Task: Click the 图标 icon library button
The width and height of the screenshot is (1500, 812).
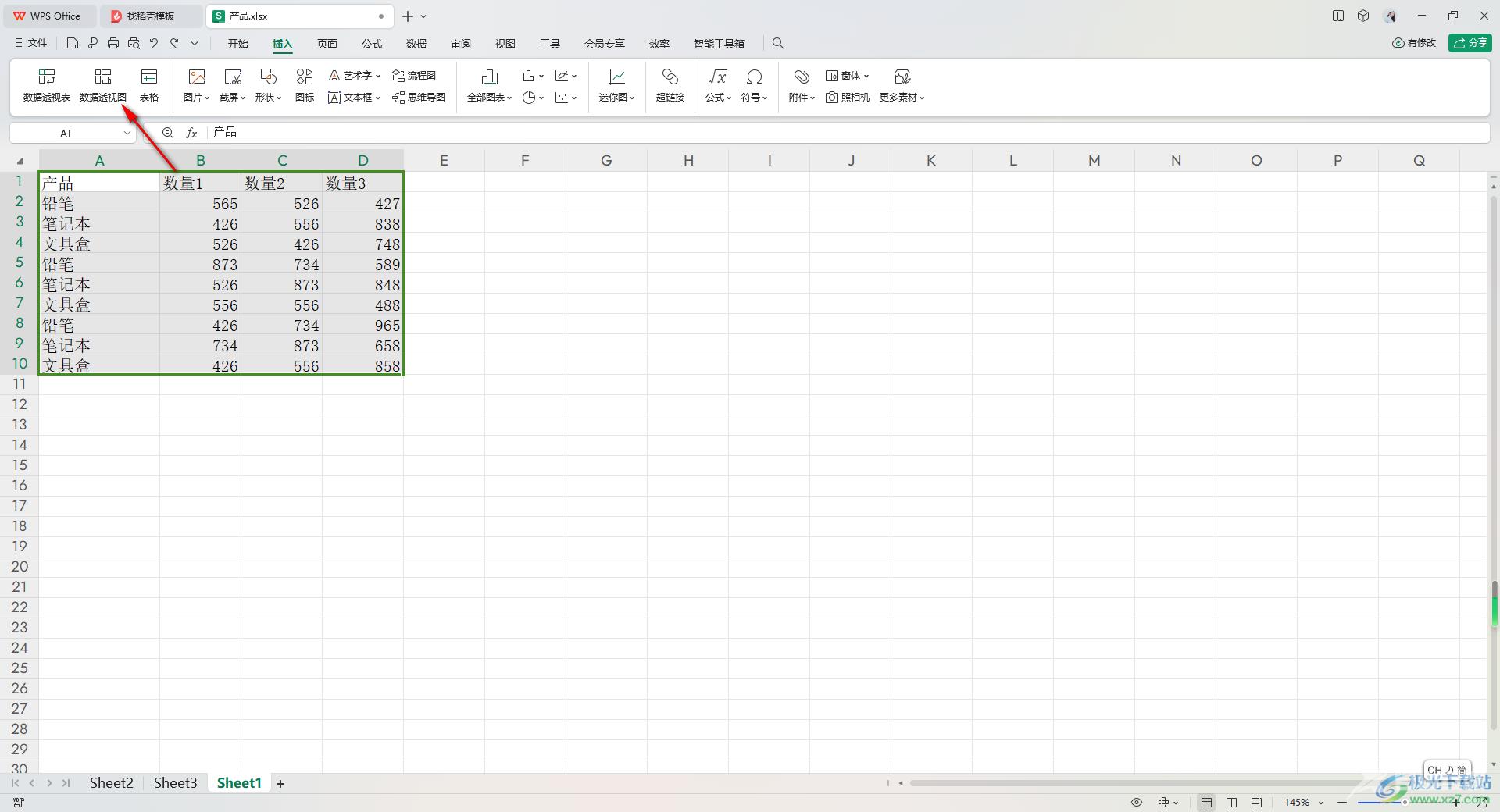Action: pyautogui.click(x=305, y=86)
